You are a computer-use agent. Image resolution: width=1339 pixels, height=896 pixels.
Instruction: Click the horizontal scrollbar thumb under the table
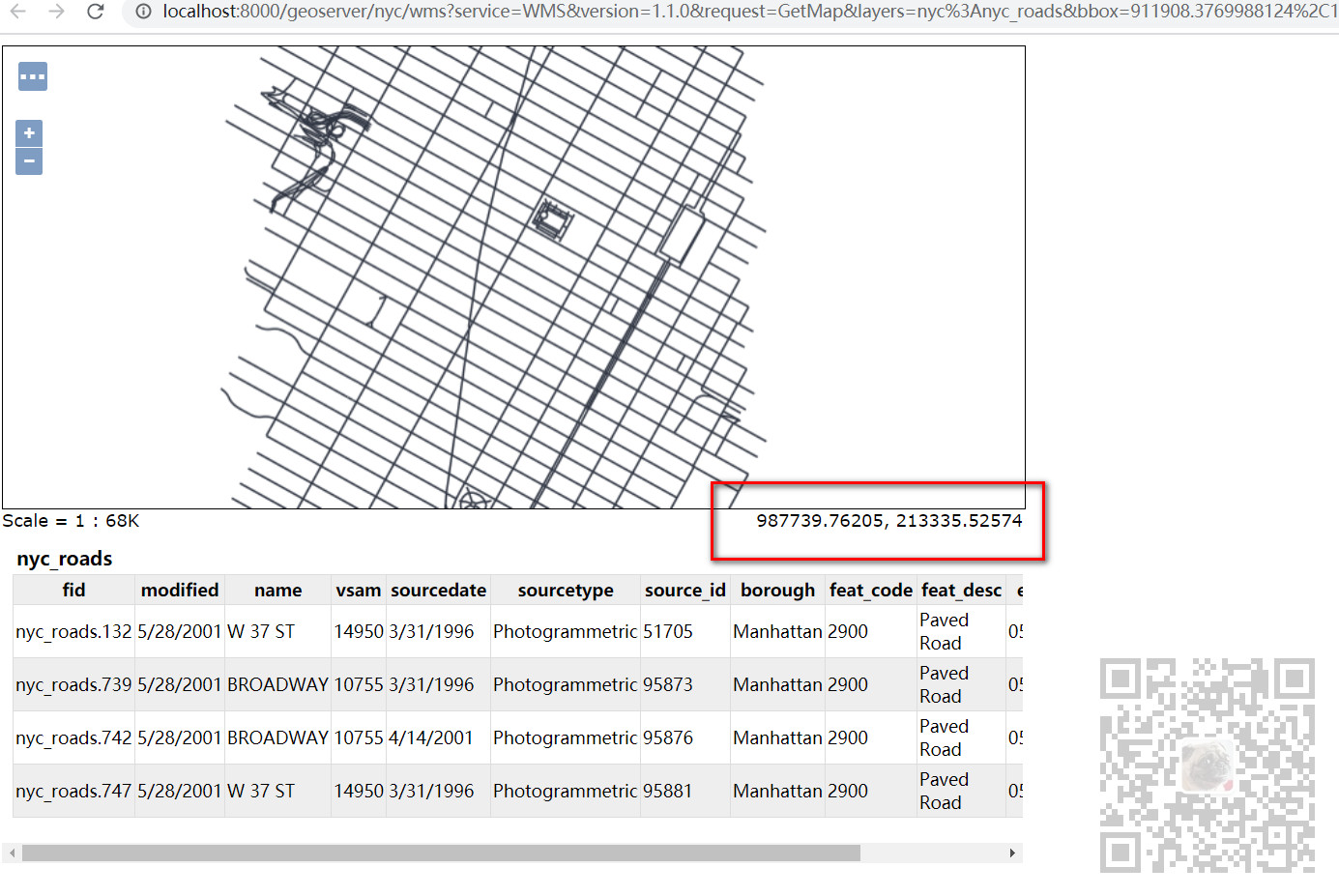coord(441,853)
